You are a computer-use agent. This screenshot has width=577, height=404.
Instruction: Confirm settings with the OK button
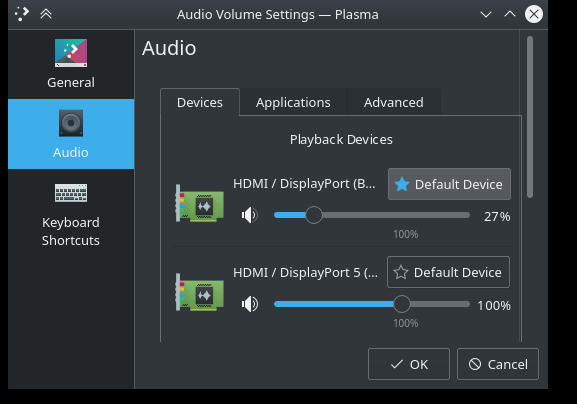coord(408,364)
